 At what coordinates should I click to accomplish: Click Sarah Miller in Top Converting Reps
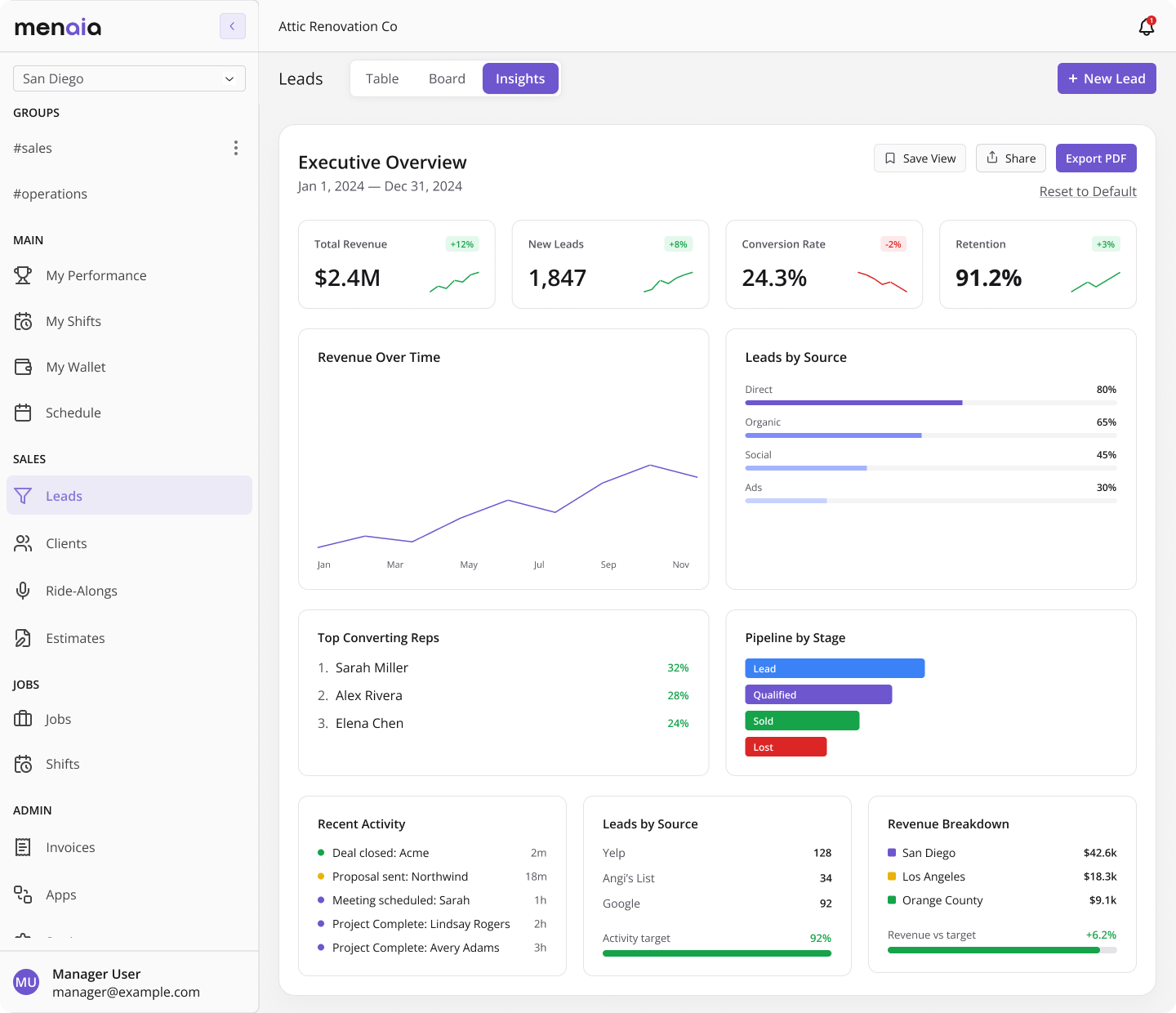(x=503, y=667)
